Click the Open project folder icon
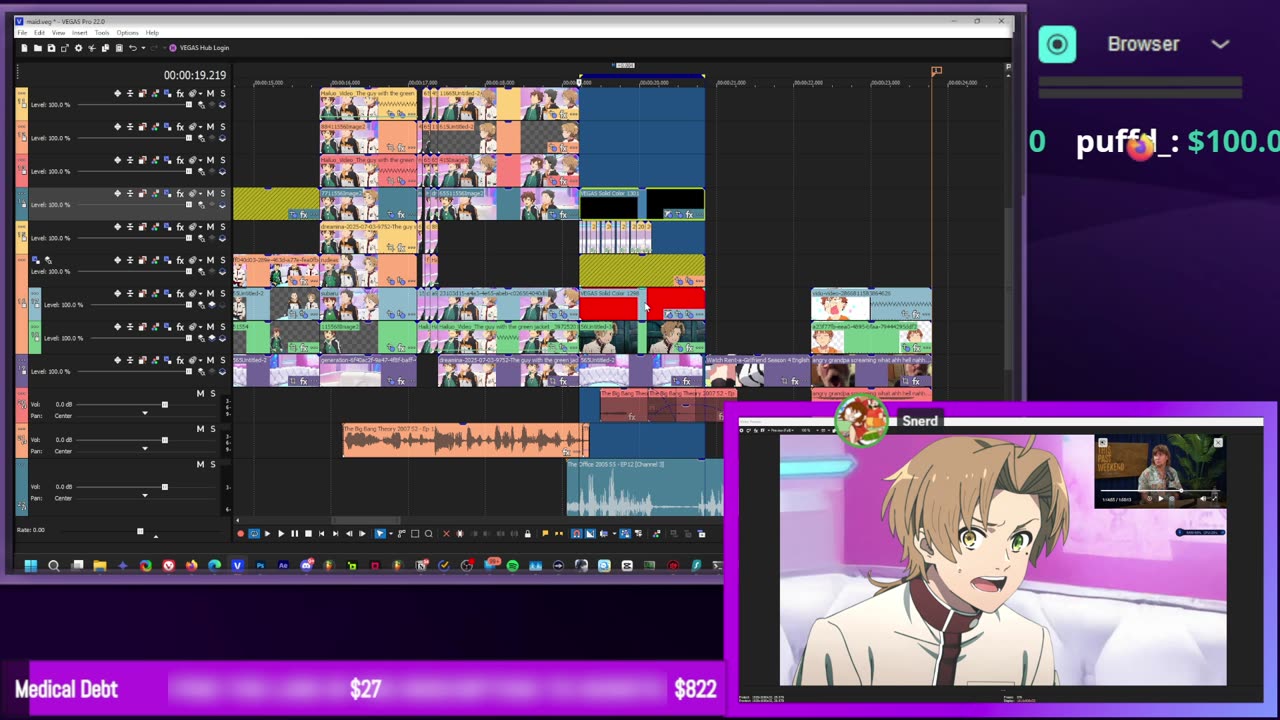Image resolution: width=1280 pixels, height=720 pixels. click(x=38, y=48)
